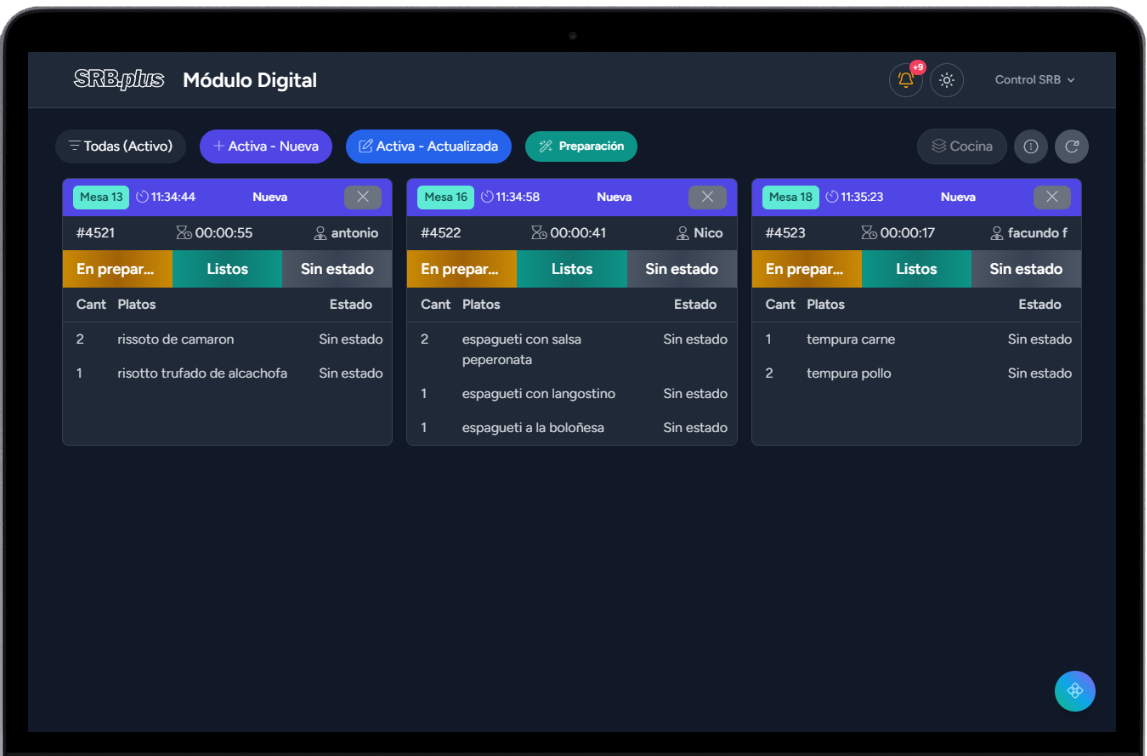Filter by Activa - Actualizada orders

pos(429,146)
